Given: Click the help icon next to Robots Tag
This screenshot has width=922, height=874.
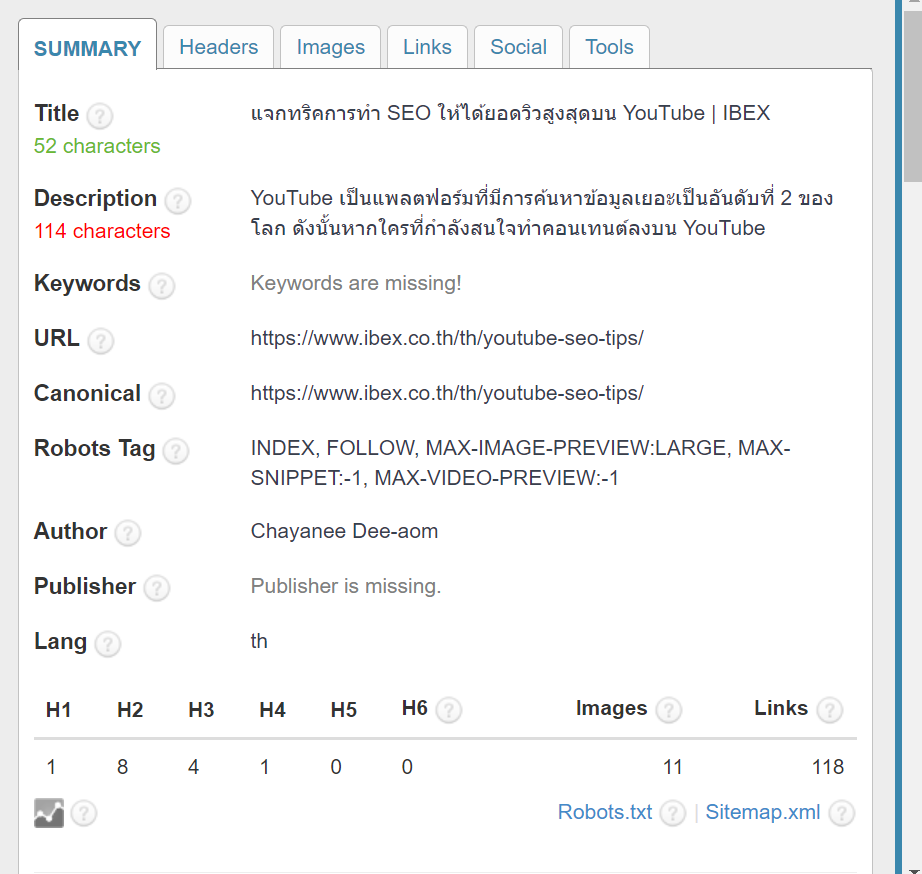Looking at the screenshot, I should click(x=176, y=451).
